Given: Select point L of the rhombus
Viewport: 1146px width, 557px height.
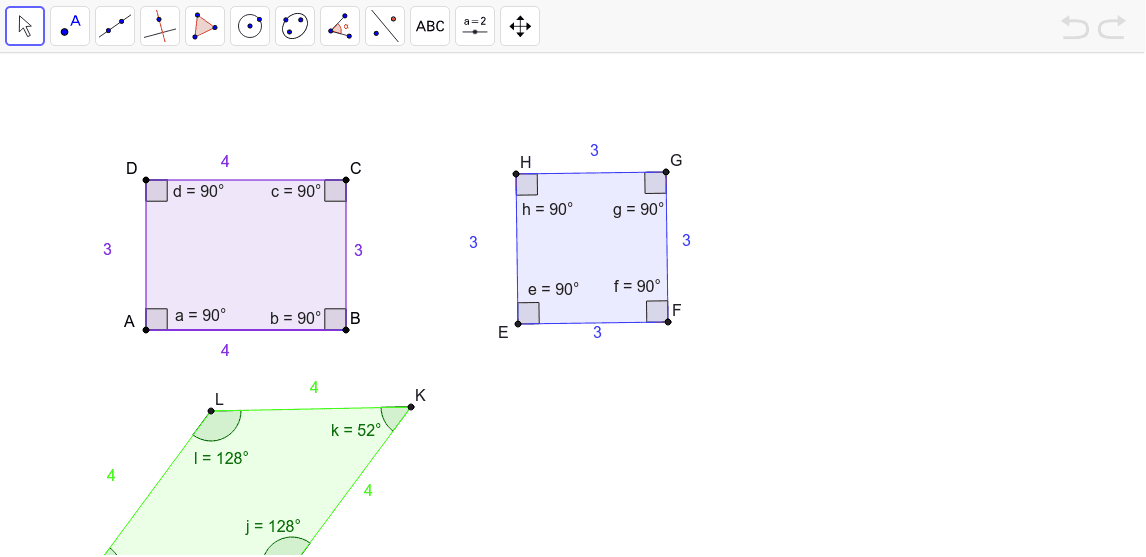Looking at the screenshot, I should click(211, 411).
